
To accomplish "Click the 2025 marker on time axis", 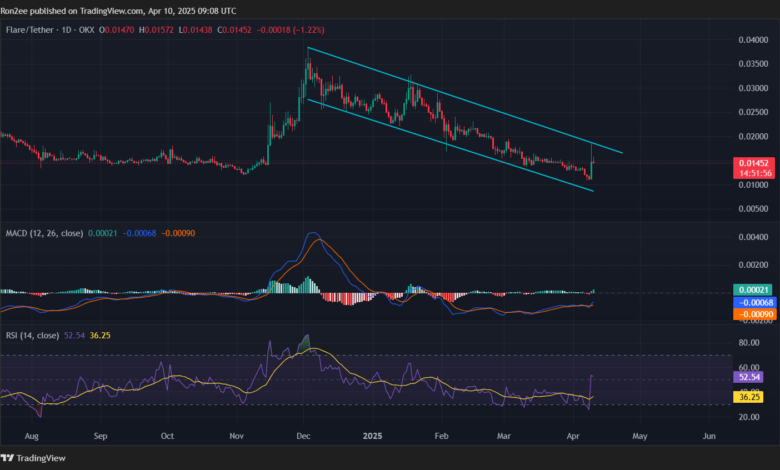I will 372,437.
